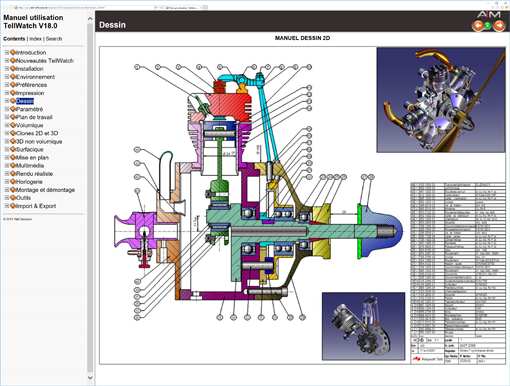Click the sidebar scroll down arrow
This screenshot has width=510, height=386.
tap(90, 378)
